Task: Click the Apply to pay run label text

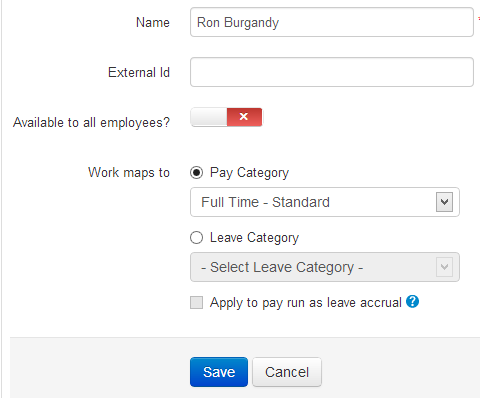Action: [x=306, y=303]
